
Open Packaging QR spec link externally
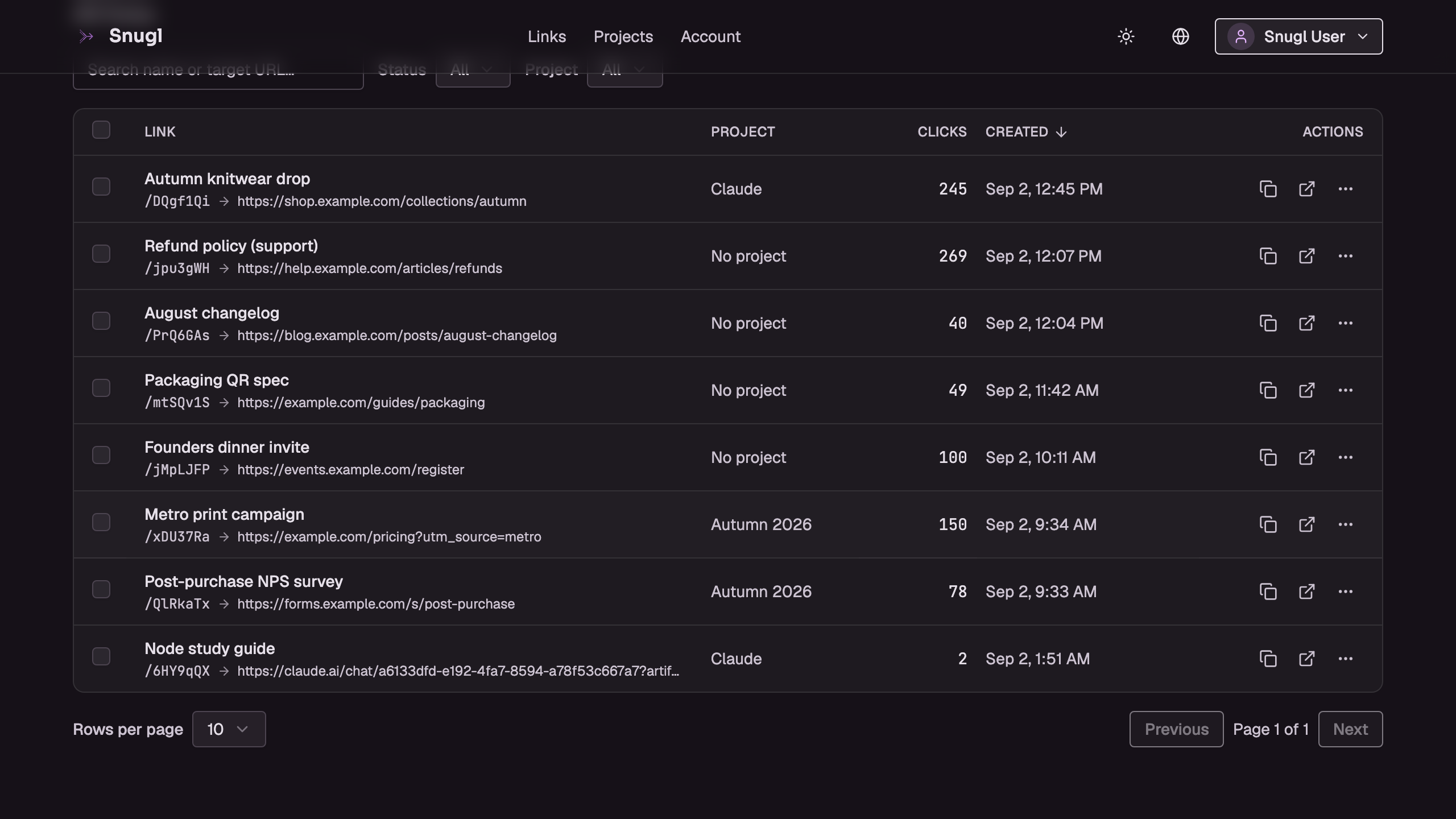coord(1307,390)
